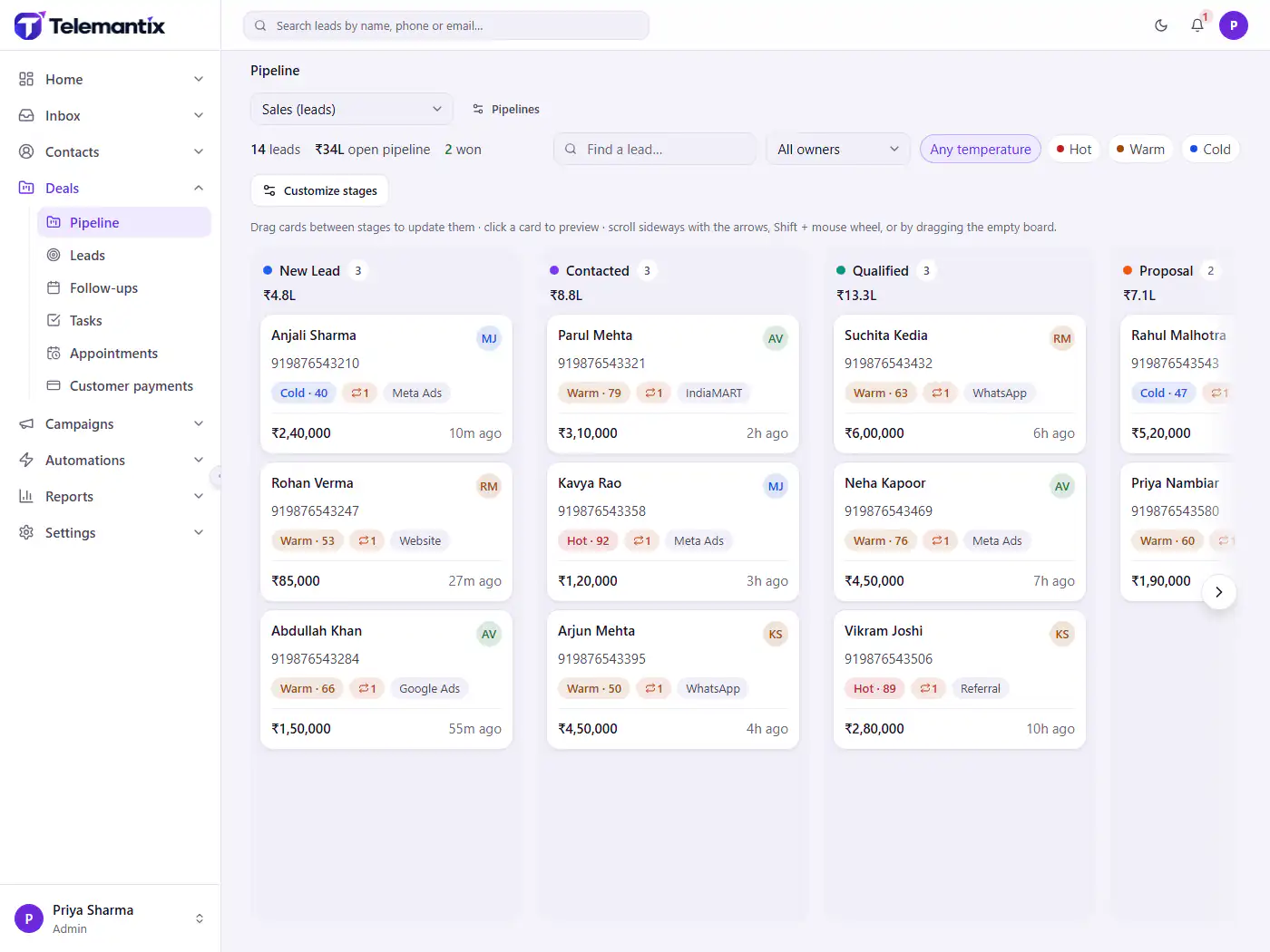Image resolution: width=1270 pixels, height=952 pixels.
Task: Click the global lead search field
Action: tap(446, 25)
